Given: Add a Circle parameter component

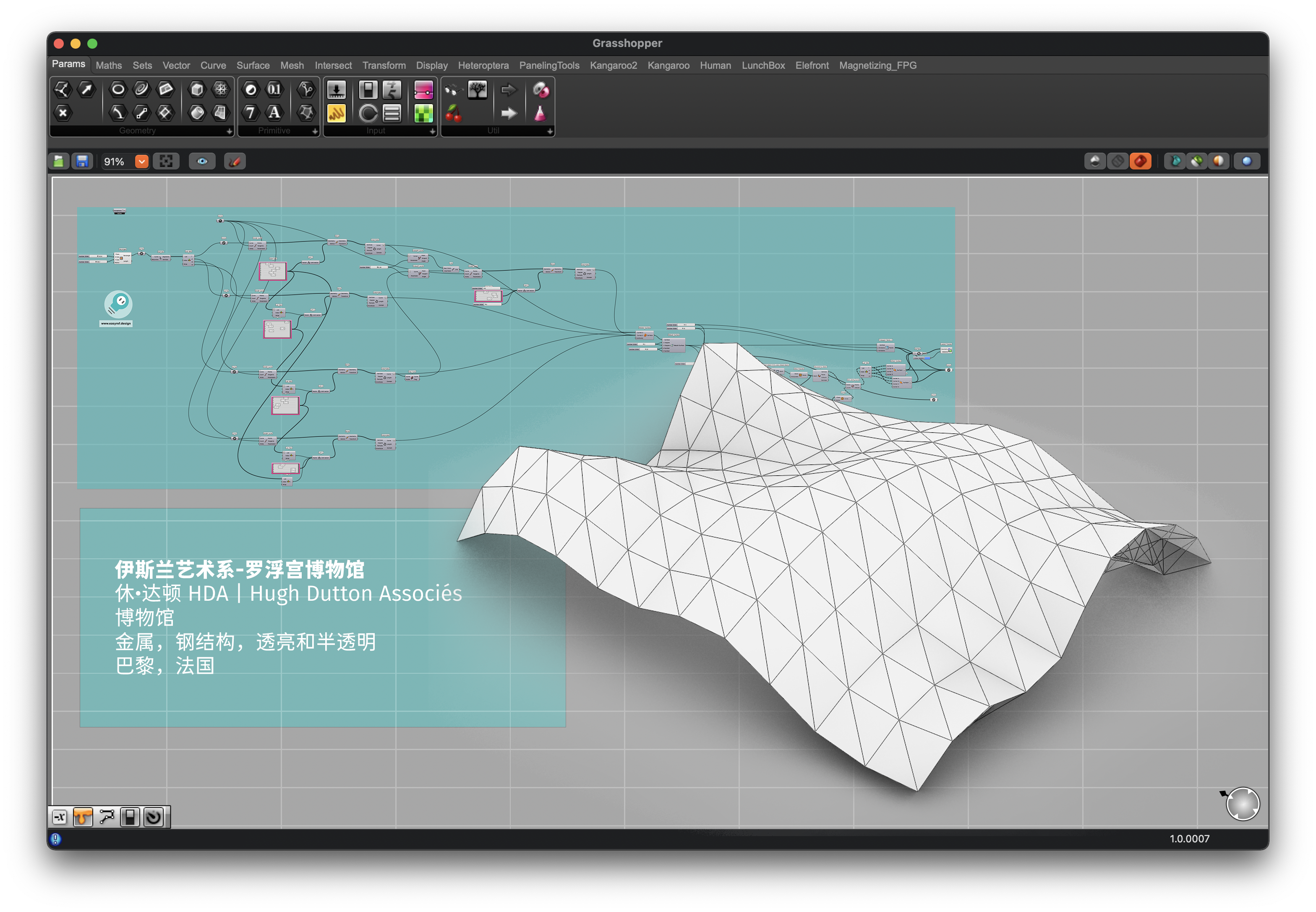Looking at the screenshot, I should tap(118, 89).
